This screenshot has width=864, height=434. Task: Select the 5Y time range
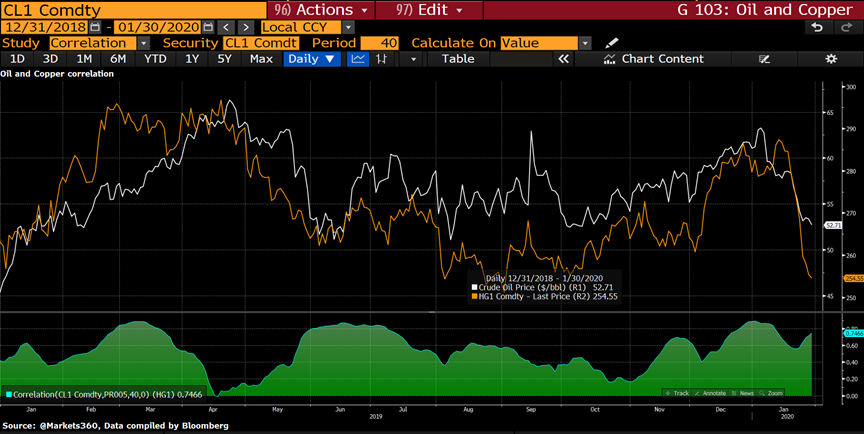[224, 59]
